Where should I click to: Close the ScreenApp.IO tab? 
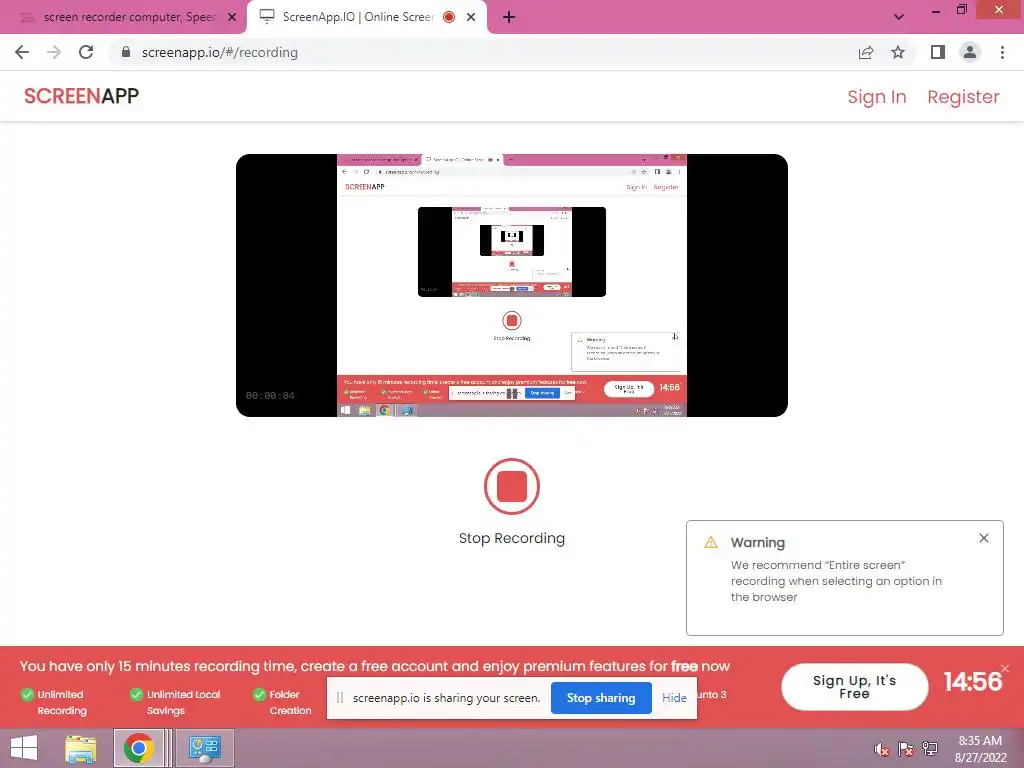(x=471, y=17)
